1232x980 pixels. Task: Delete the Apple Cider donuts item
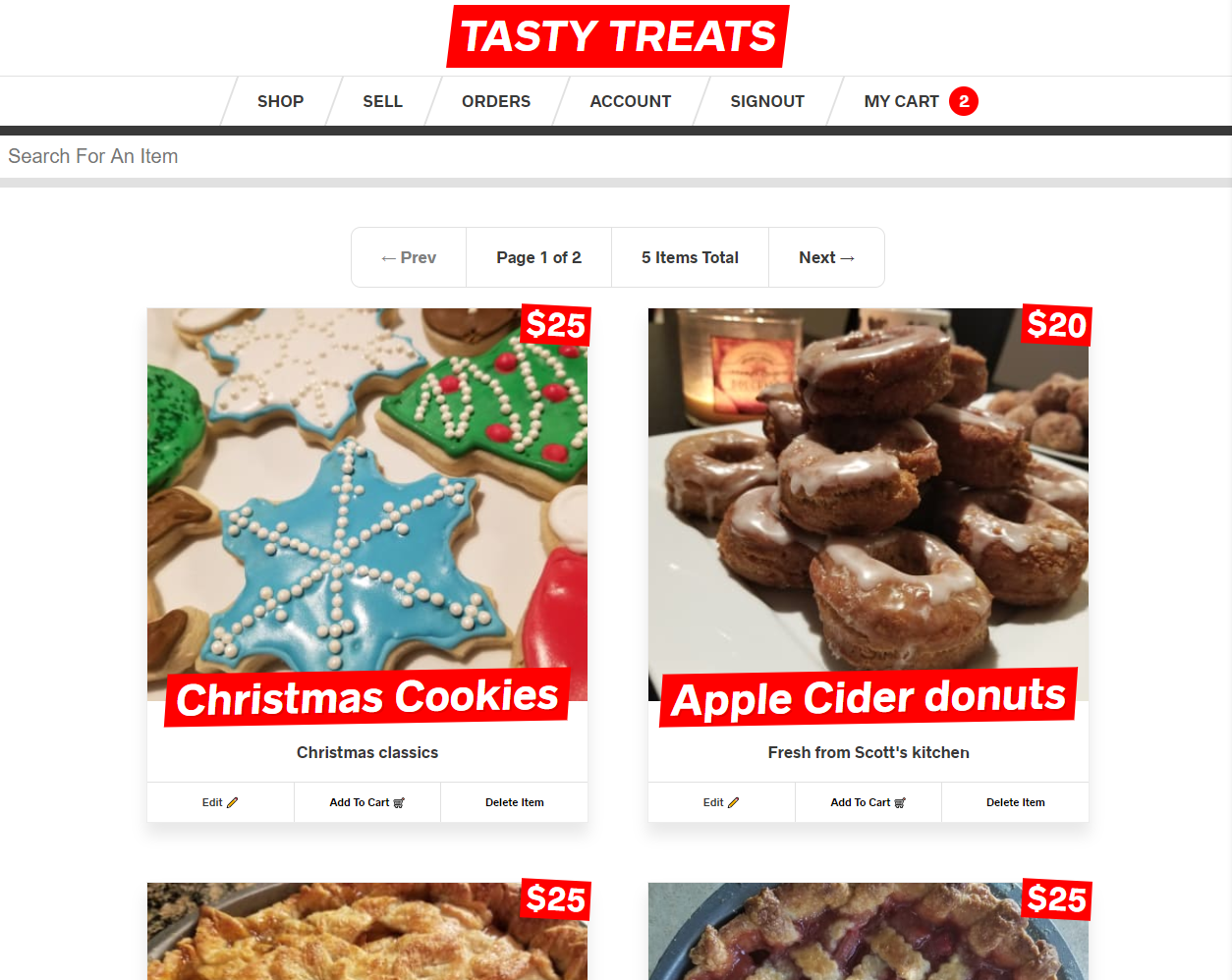pos(1016,802)
